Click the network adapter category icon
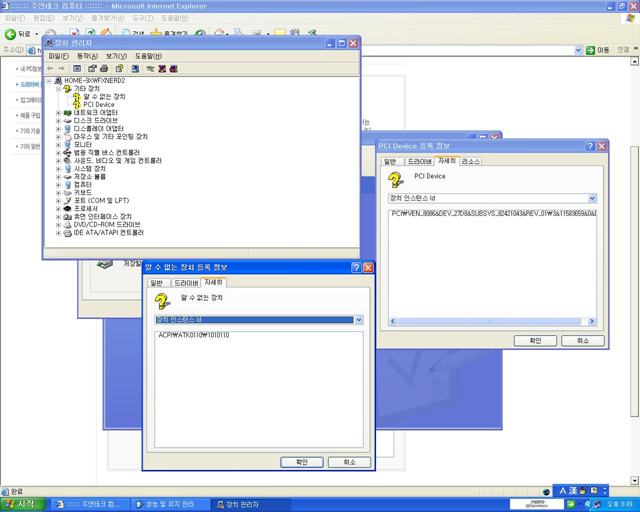The image size is (640, 512). coord(68,113)
